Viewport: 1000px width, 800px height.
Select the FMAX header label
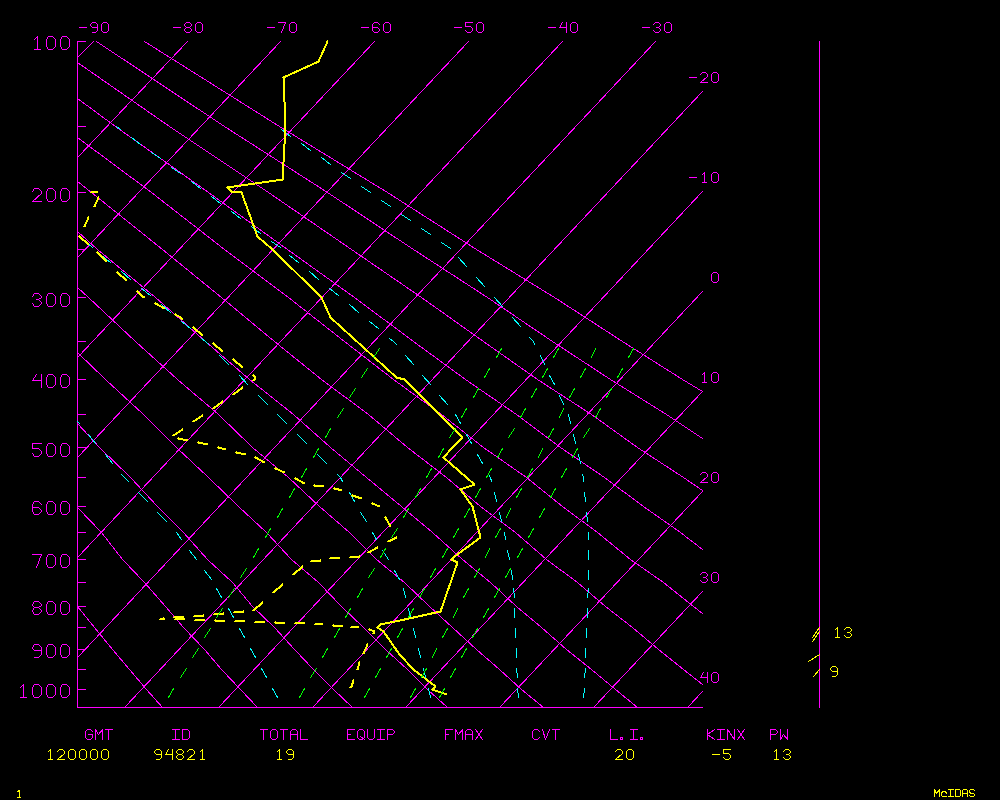coord(463,735)
